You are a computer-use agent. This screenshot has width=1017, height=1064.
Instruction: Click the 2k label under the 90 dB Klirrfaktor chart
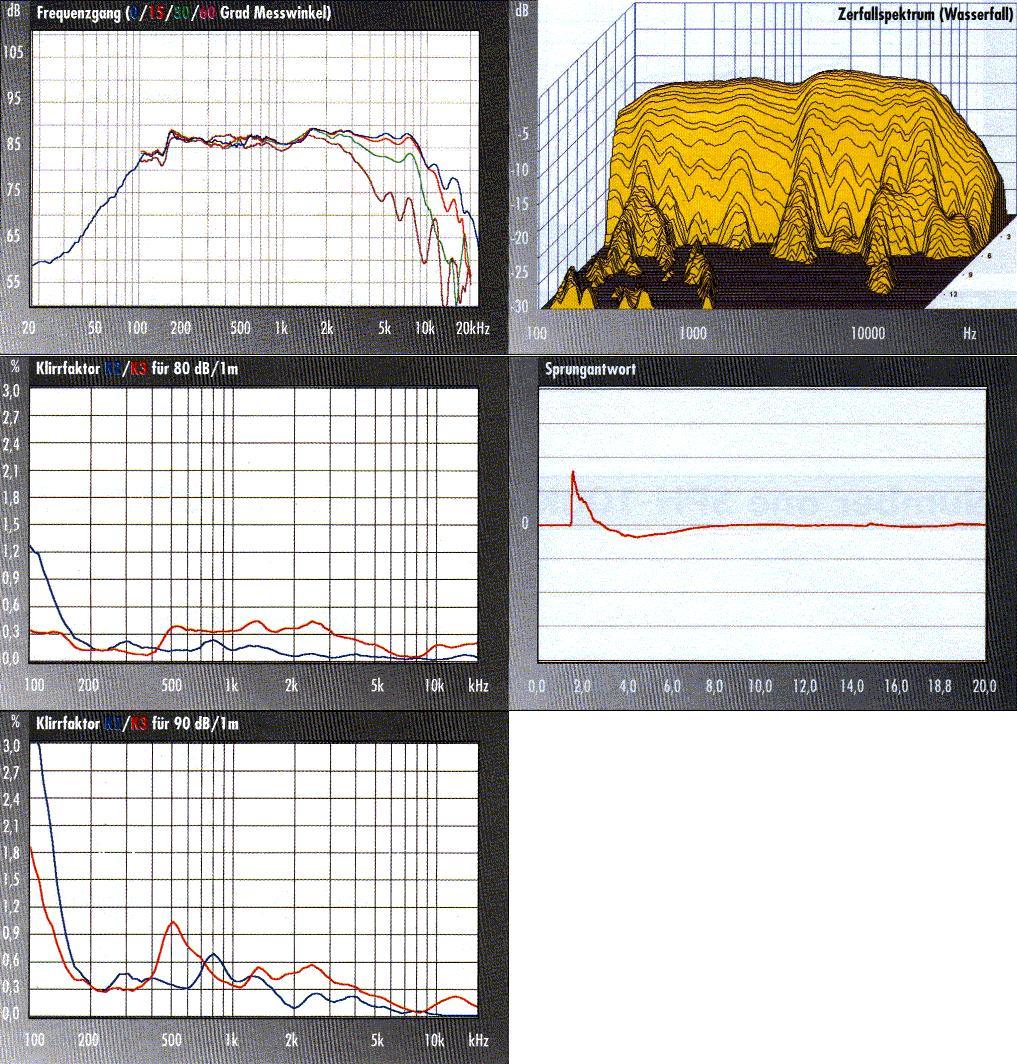tap(292, 1040)
